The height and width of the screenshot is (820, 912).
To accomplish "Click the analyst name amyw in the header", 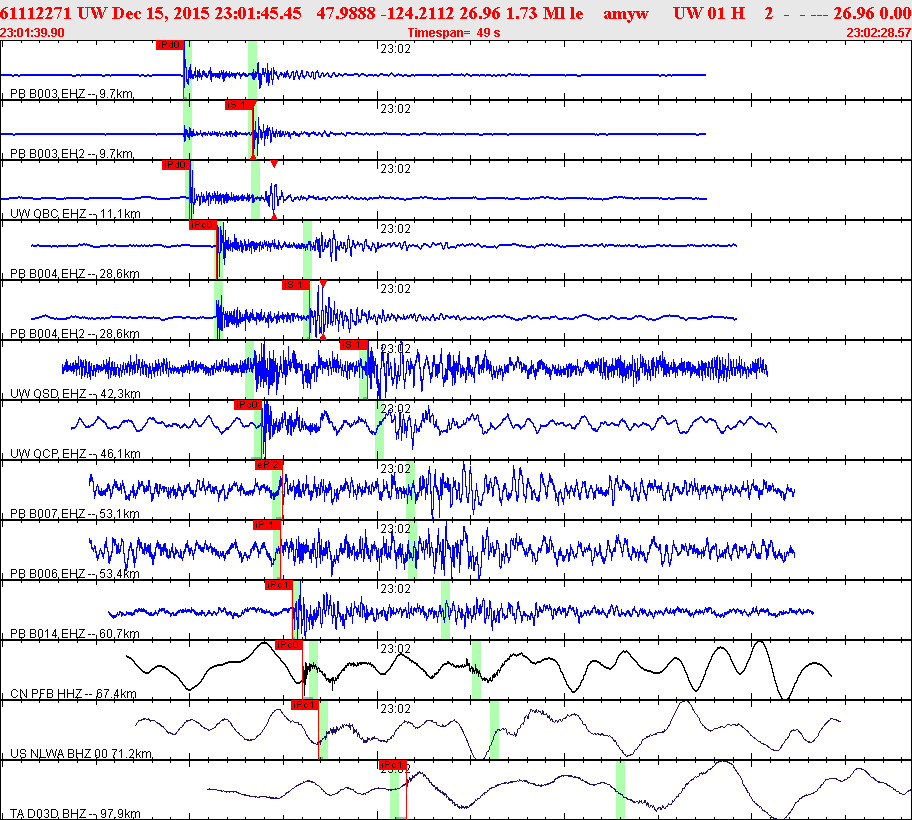I will coord(626,13).
